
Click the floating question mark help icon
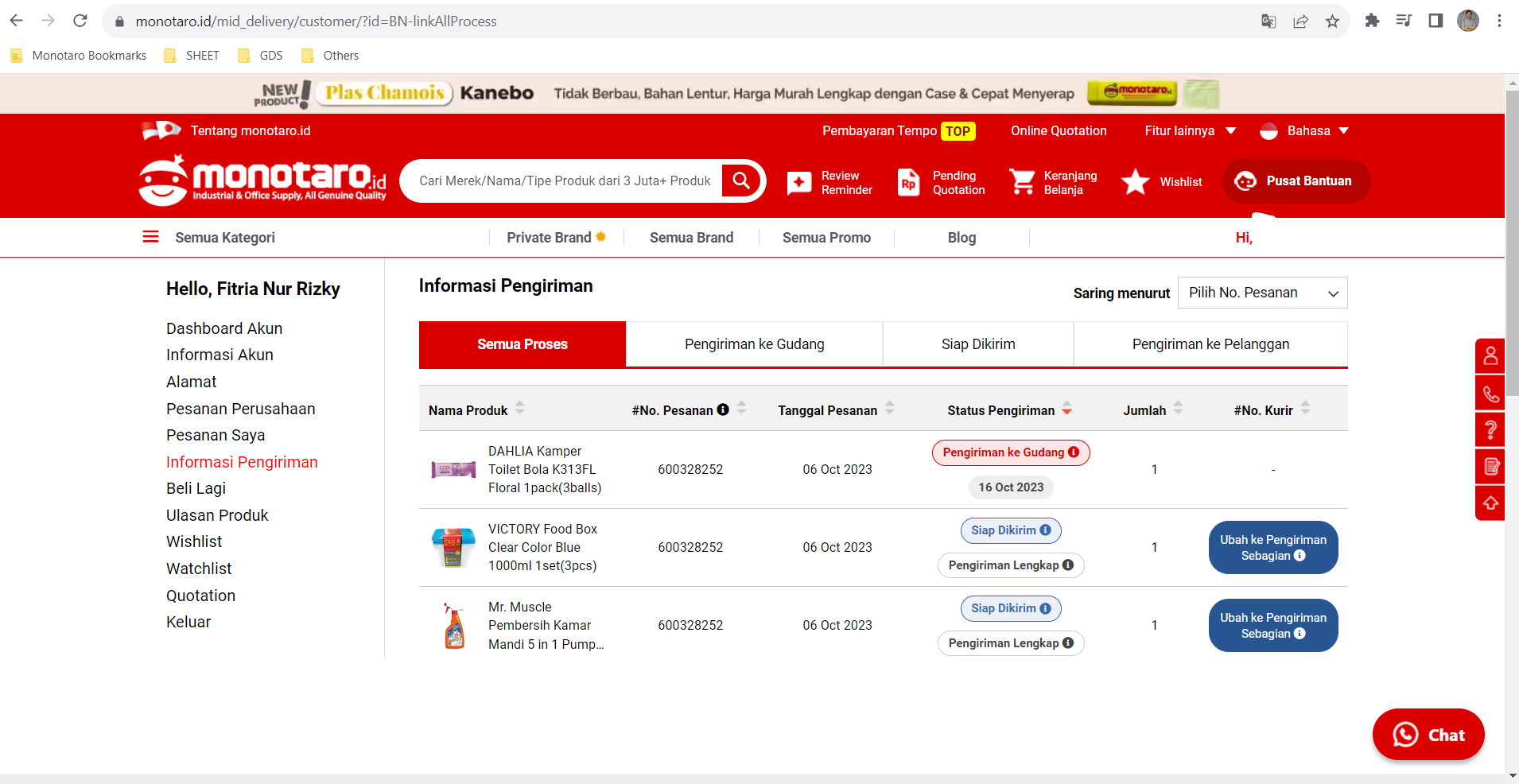1490,430
